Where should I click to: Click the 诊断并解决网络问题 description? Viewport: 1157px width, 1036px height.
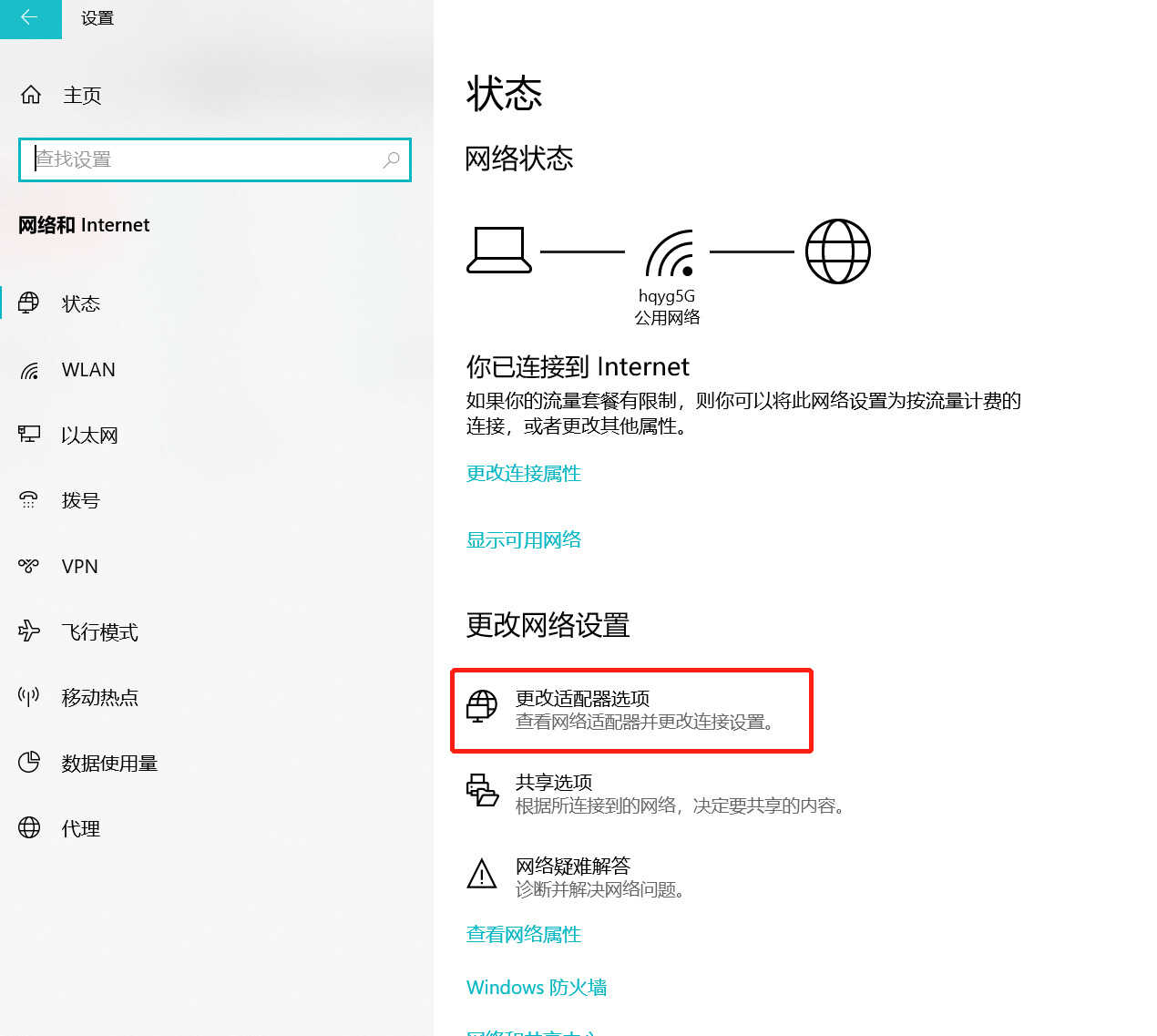click(600, 889)
